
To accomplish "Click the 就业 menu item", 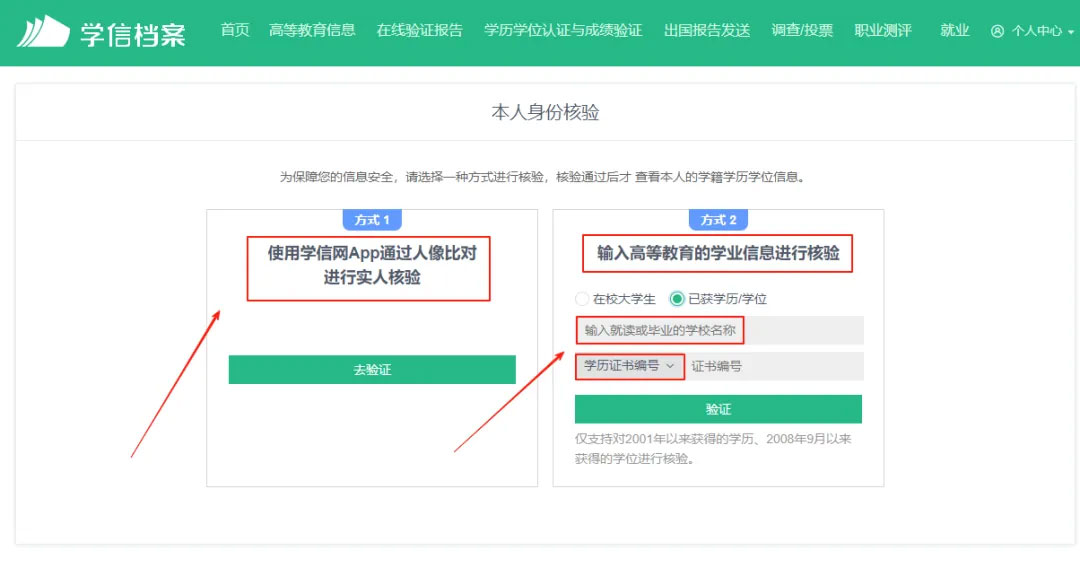I will coord(954,30).
